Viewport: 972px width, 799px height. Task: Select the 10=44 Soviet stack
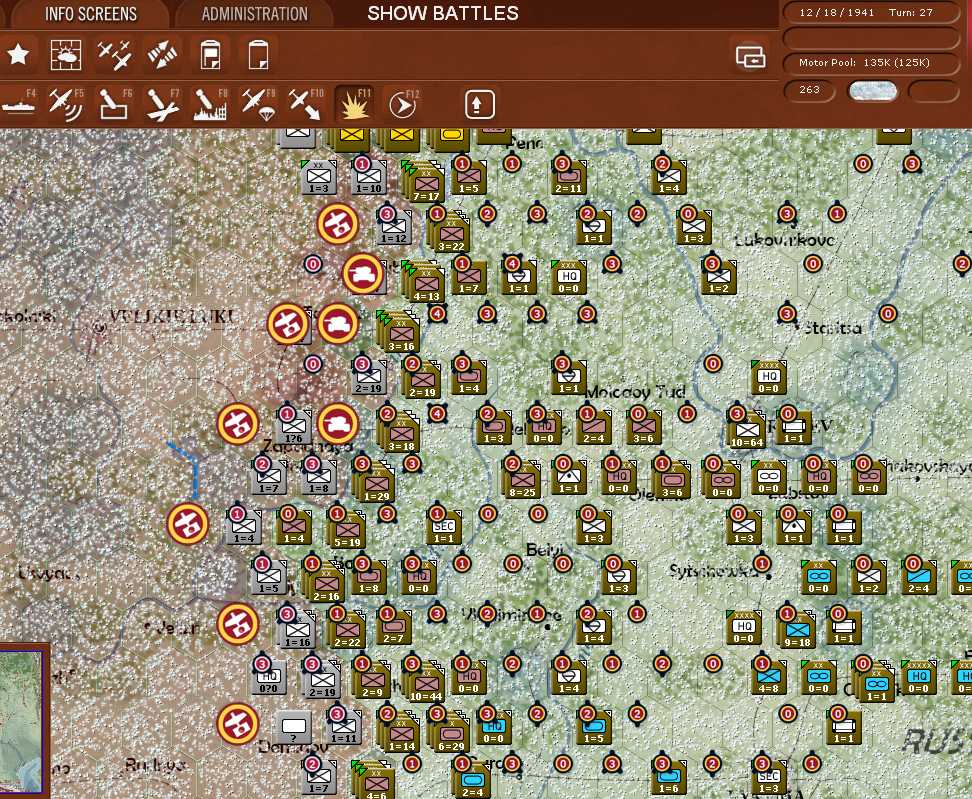click(425, 684)
